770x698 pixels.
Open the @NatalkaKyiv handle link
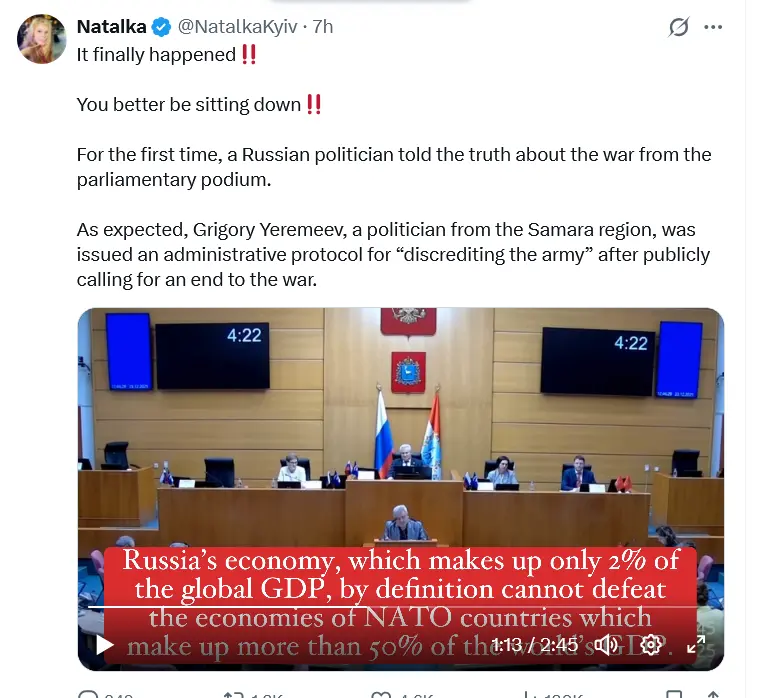[x=237, y=27]
